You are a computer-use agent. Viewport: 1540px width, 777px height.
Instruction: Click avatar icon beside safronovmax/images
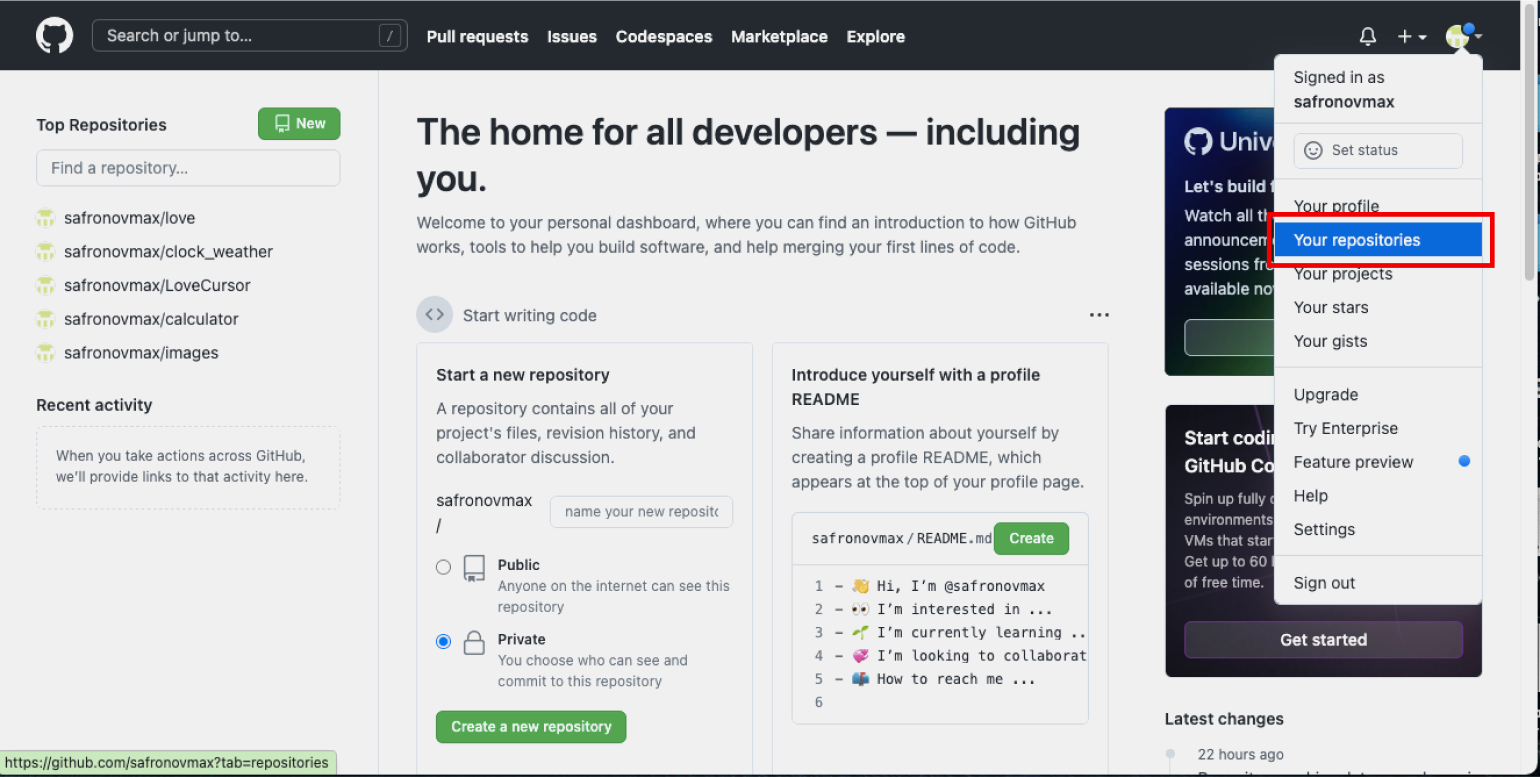(x=45, y=353)
